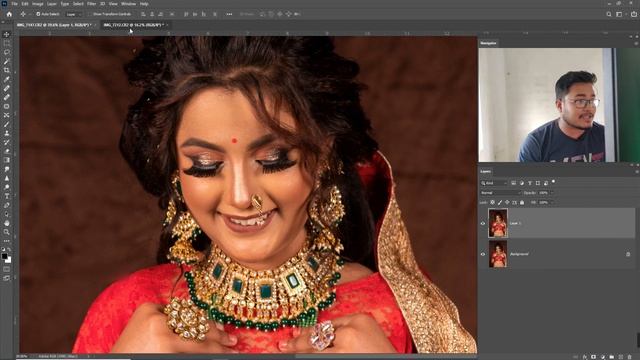Open the layer filter Kind dropdown
This screenshot has height=360, width=640.
493,183
